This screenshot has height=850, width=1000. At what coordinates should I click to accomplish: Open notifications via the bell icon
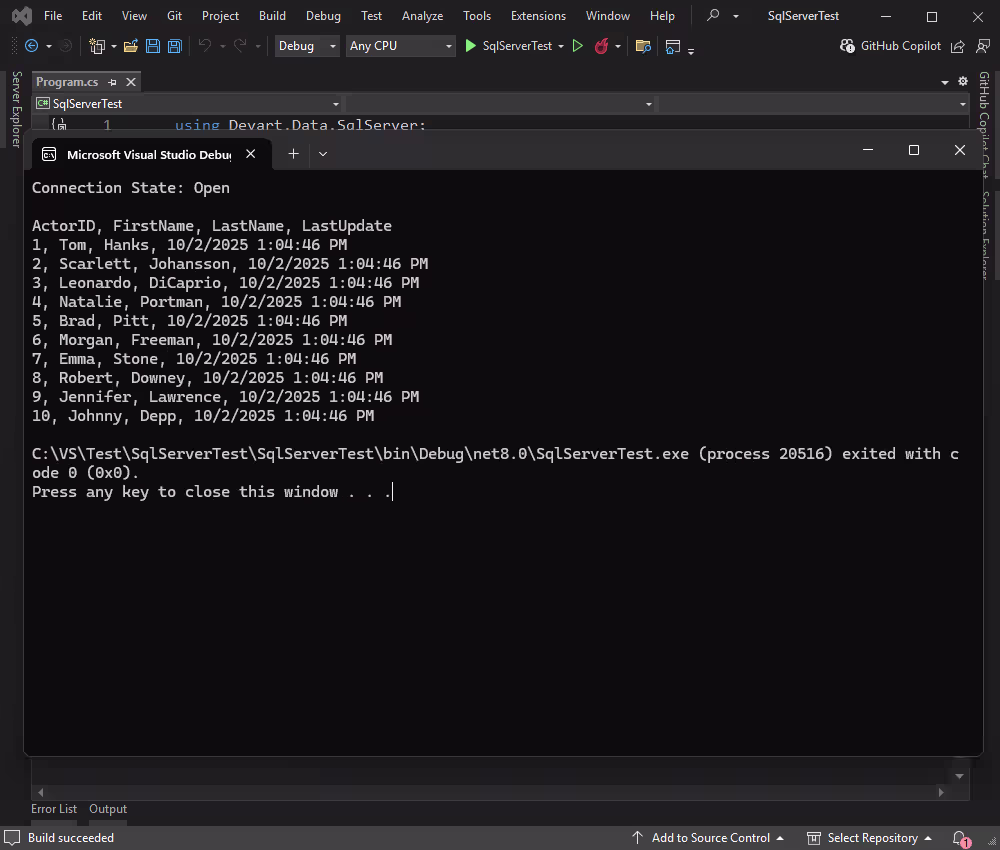960,838
